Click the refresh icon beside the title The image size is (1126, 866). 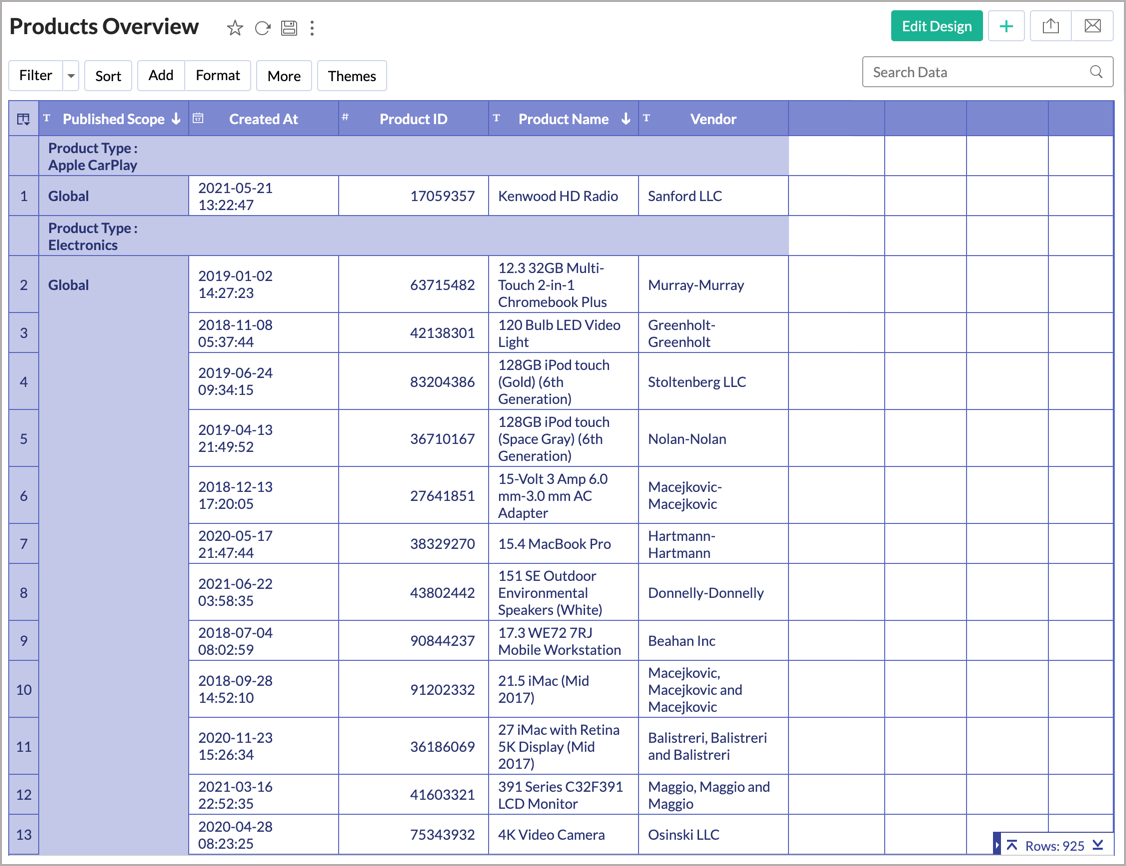point(262,28)
